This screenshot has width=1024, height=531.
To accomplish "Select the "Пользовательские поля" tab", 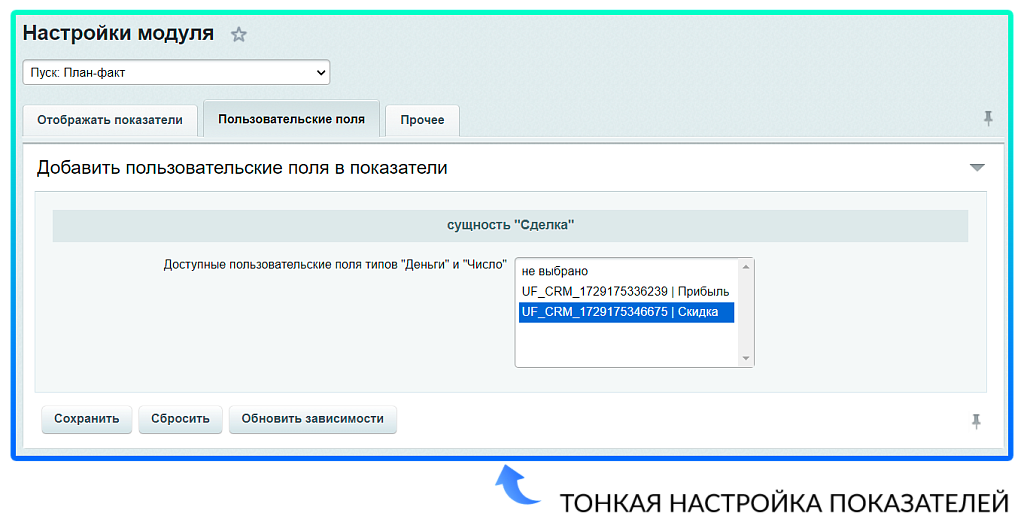I will (x=291, y=119).
